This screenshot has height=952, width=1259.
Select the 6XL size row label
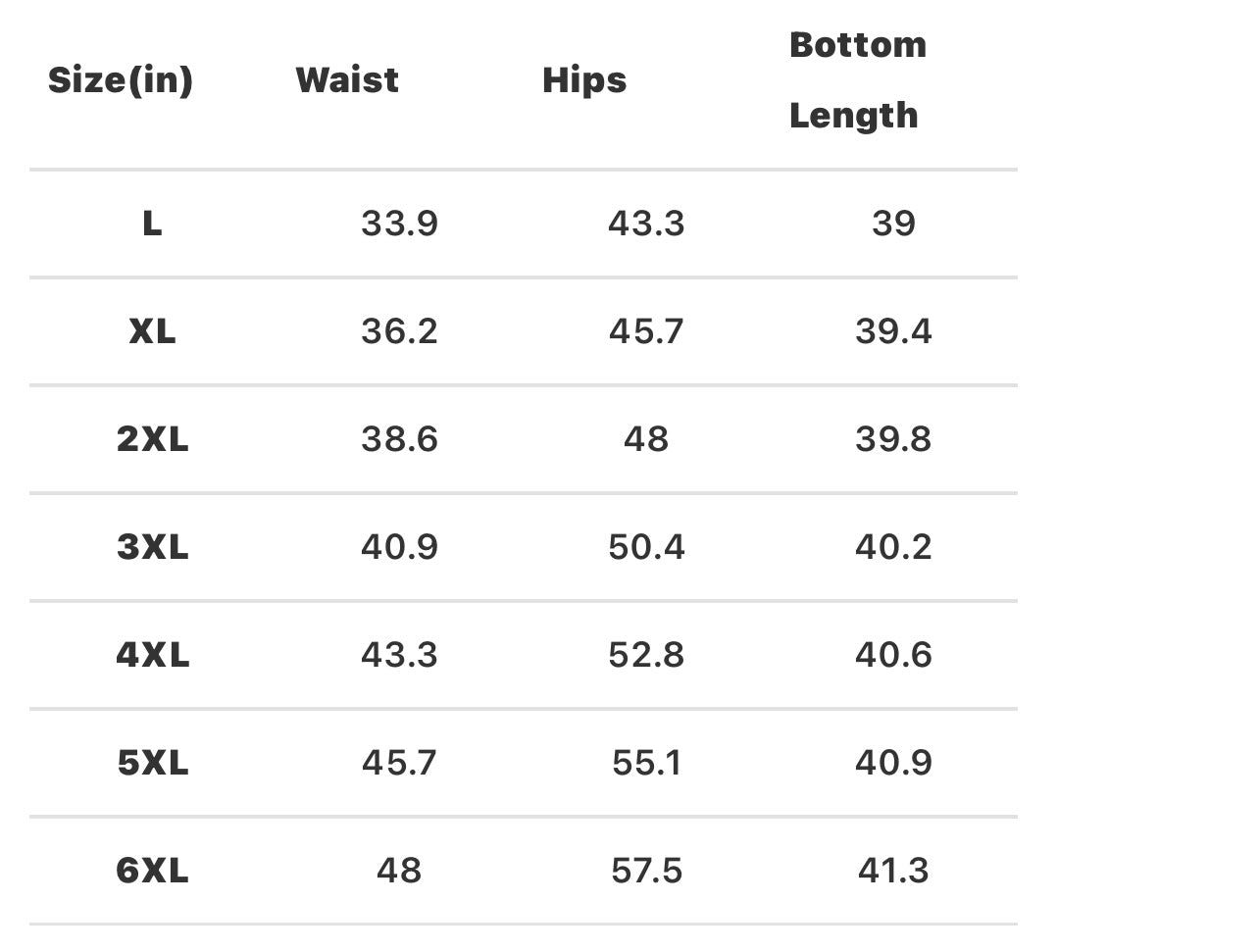pyautogui.click(x=152, y=871)
